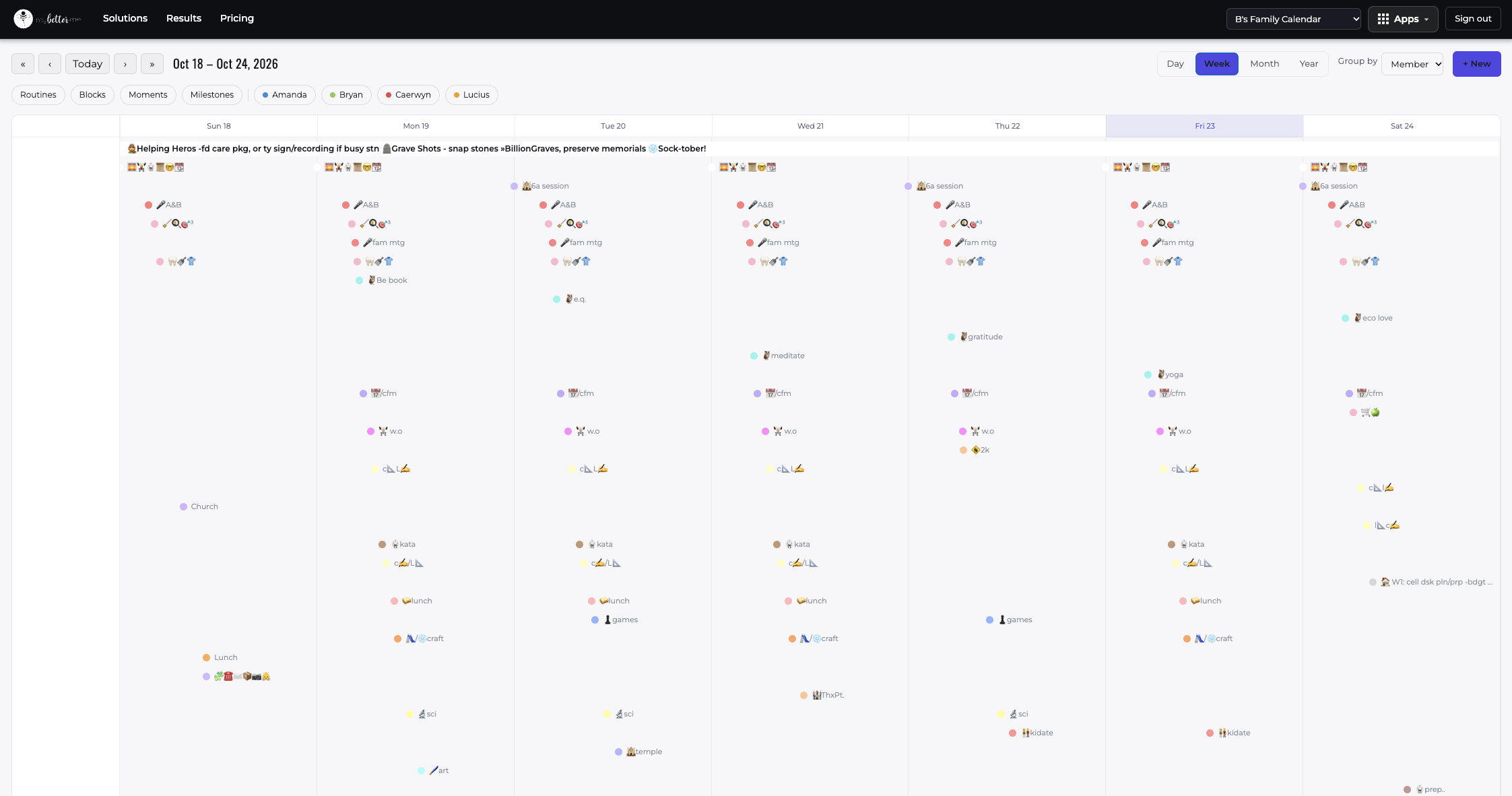Toggle the Lucius member filter
The width and height of the screenshot is (1512, 796).
[x=472, y=95]
